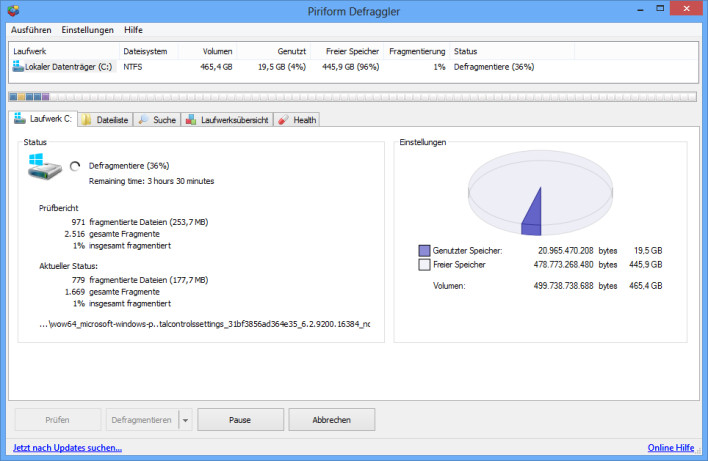Image resolution: width=708 pixels, height=461 pixels.
Task: Click 1.669 gesamte Fragmente line
Action: click(112, 292)
